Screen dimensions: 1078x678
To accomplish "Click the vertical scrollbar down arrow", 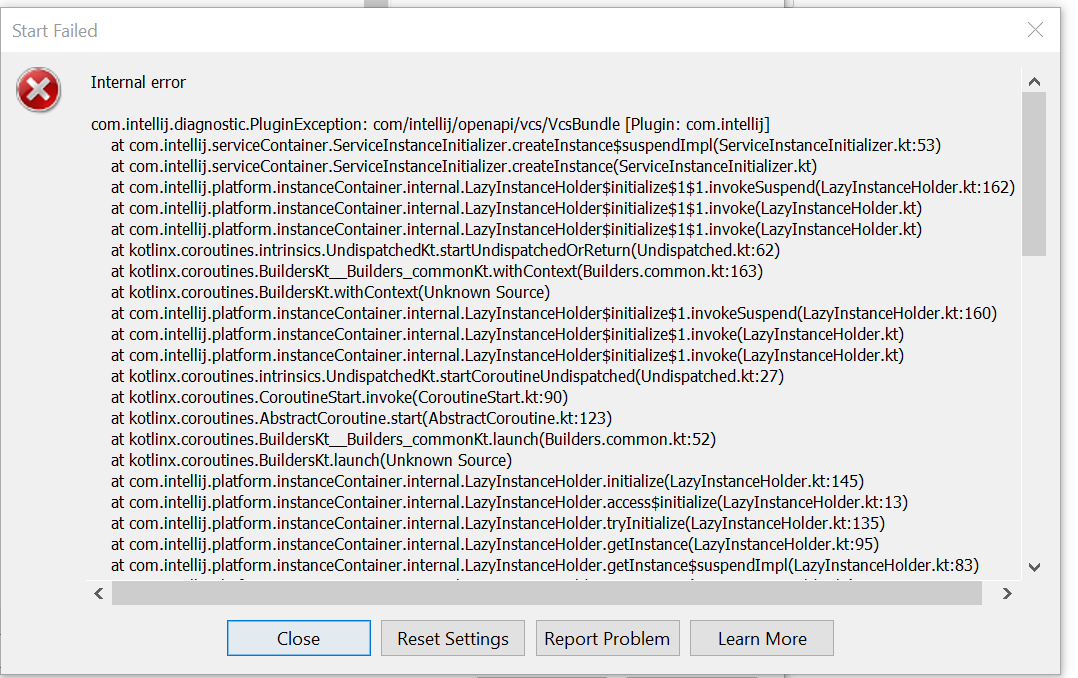I will coord(1034,567).
